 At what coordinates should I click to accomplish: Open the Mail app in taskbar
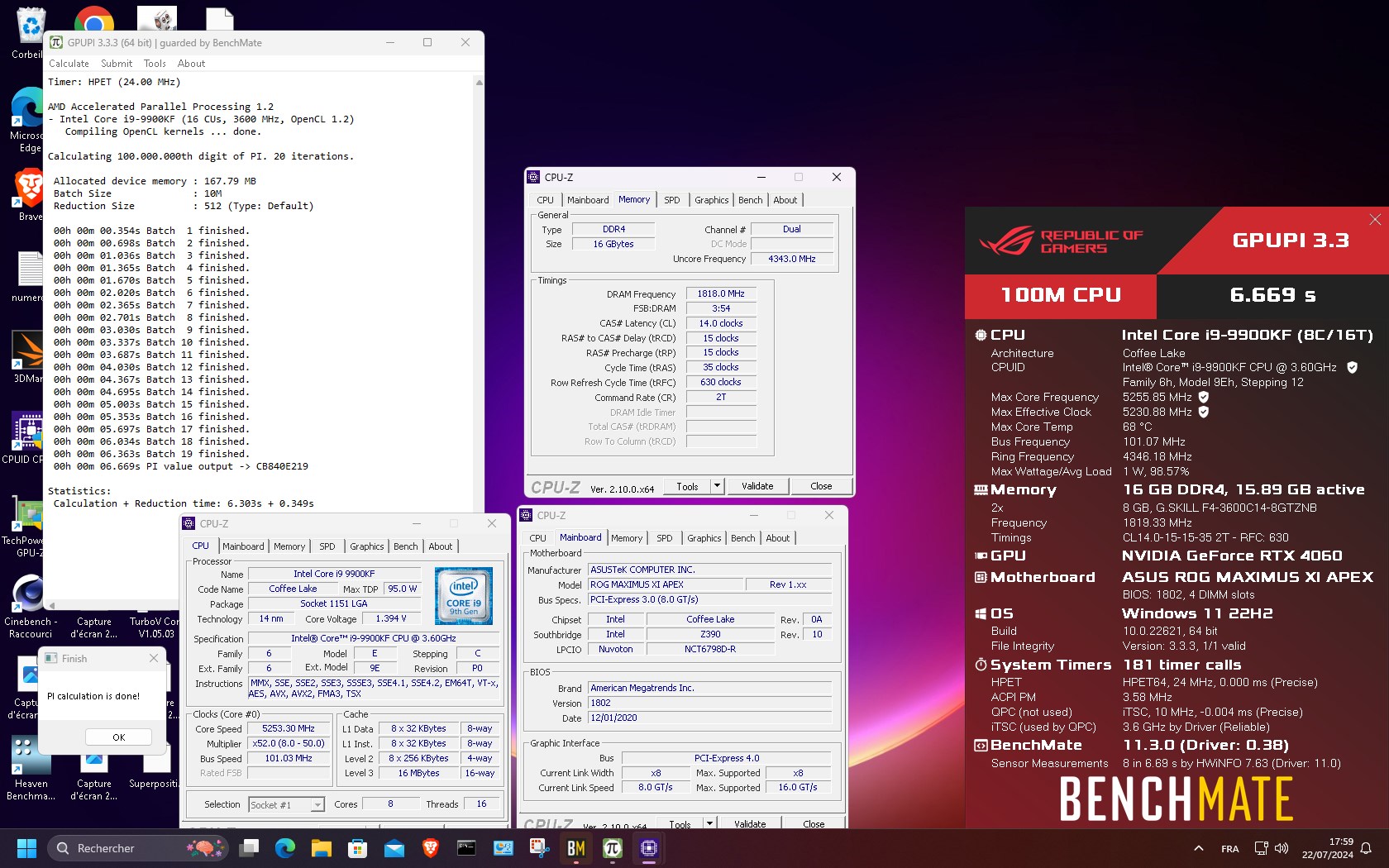tap(394, 848)
